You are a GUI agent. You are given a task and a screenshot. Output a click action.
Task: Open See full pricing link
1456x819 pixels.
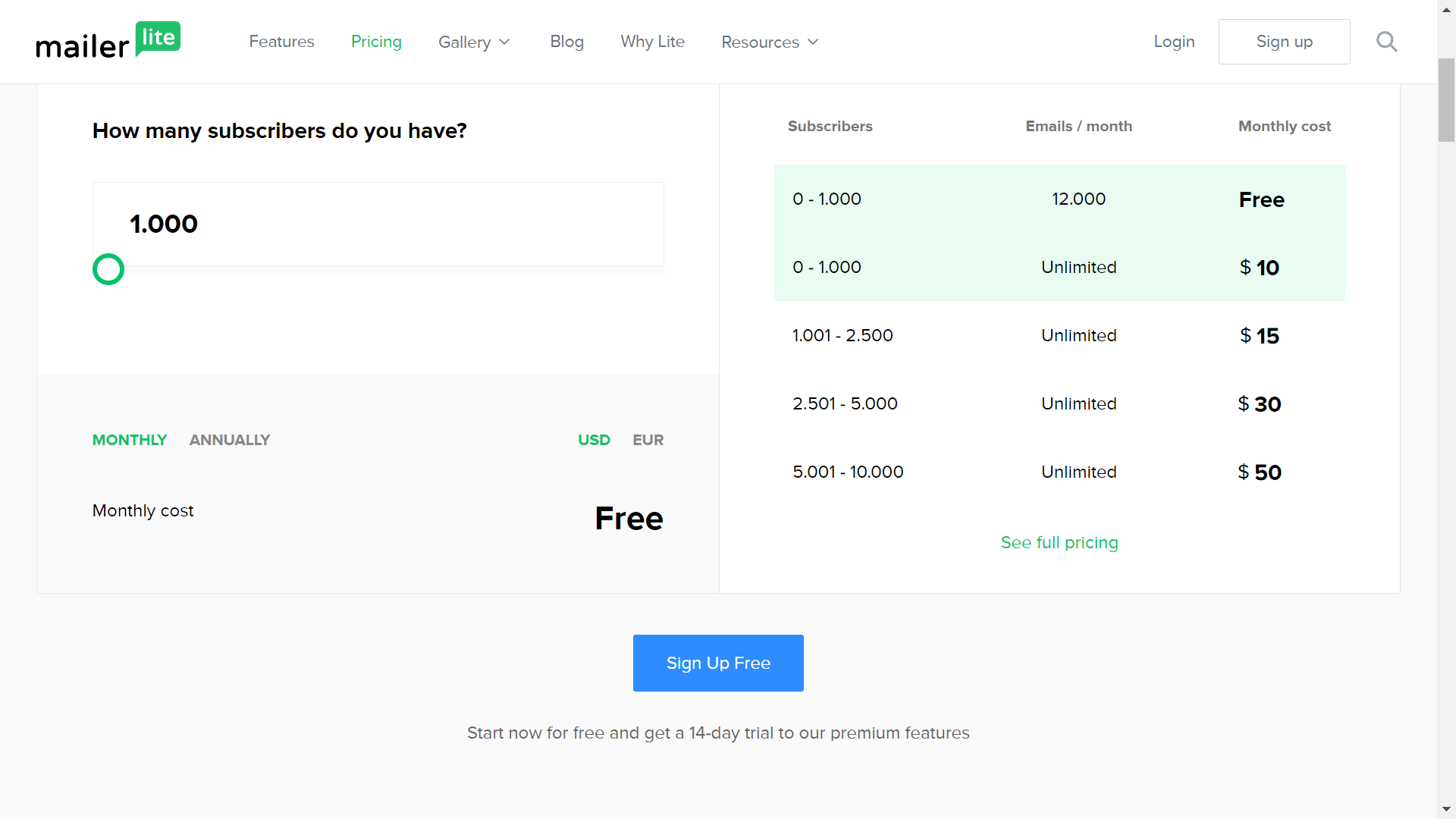click(1059, 542)
